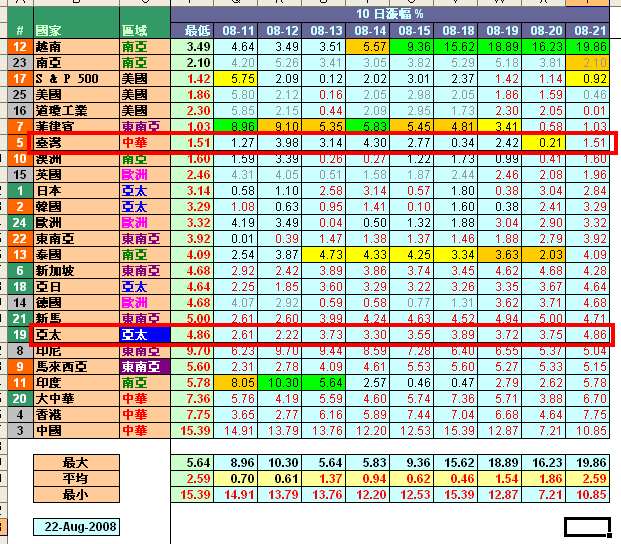Click the 08-21 date column header
Screen dimensions: 621x544
coord(590,31)
